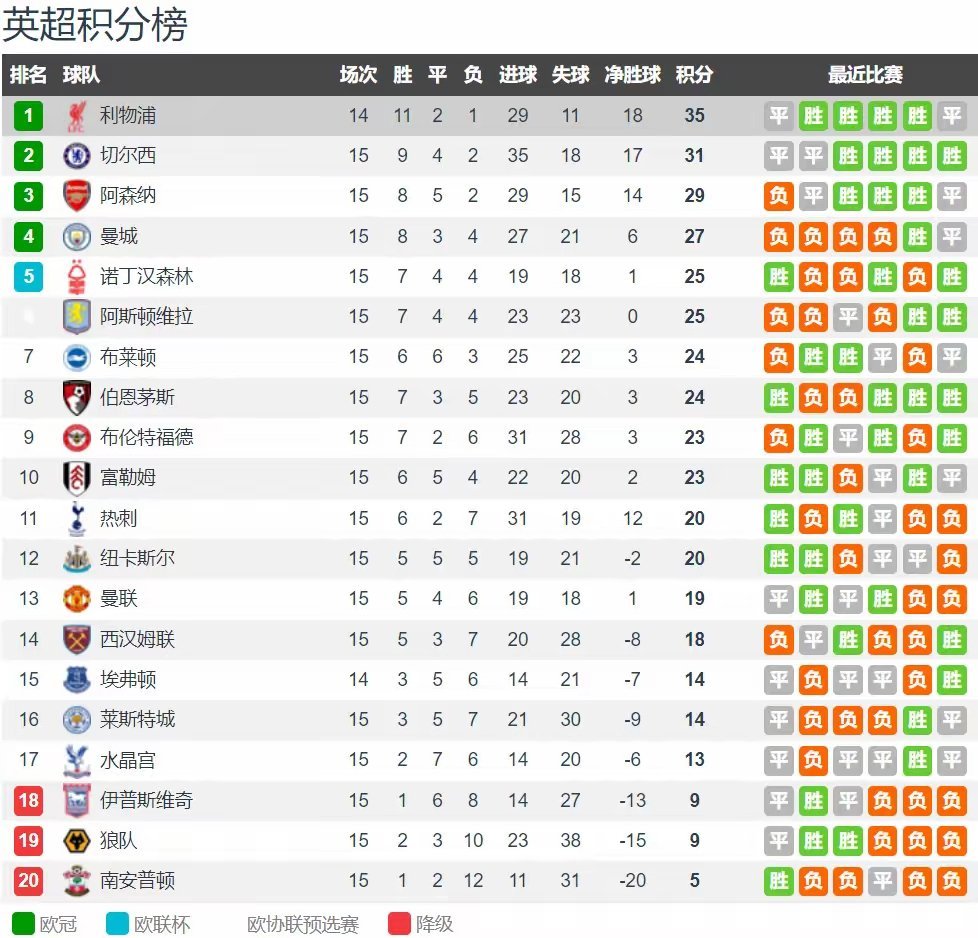Click the Manchester United (曼联) crest icon
Viewport: 978px width, 938px height.
(x=77, y=599)
